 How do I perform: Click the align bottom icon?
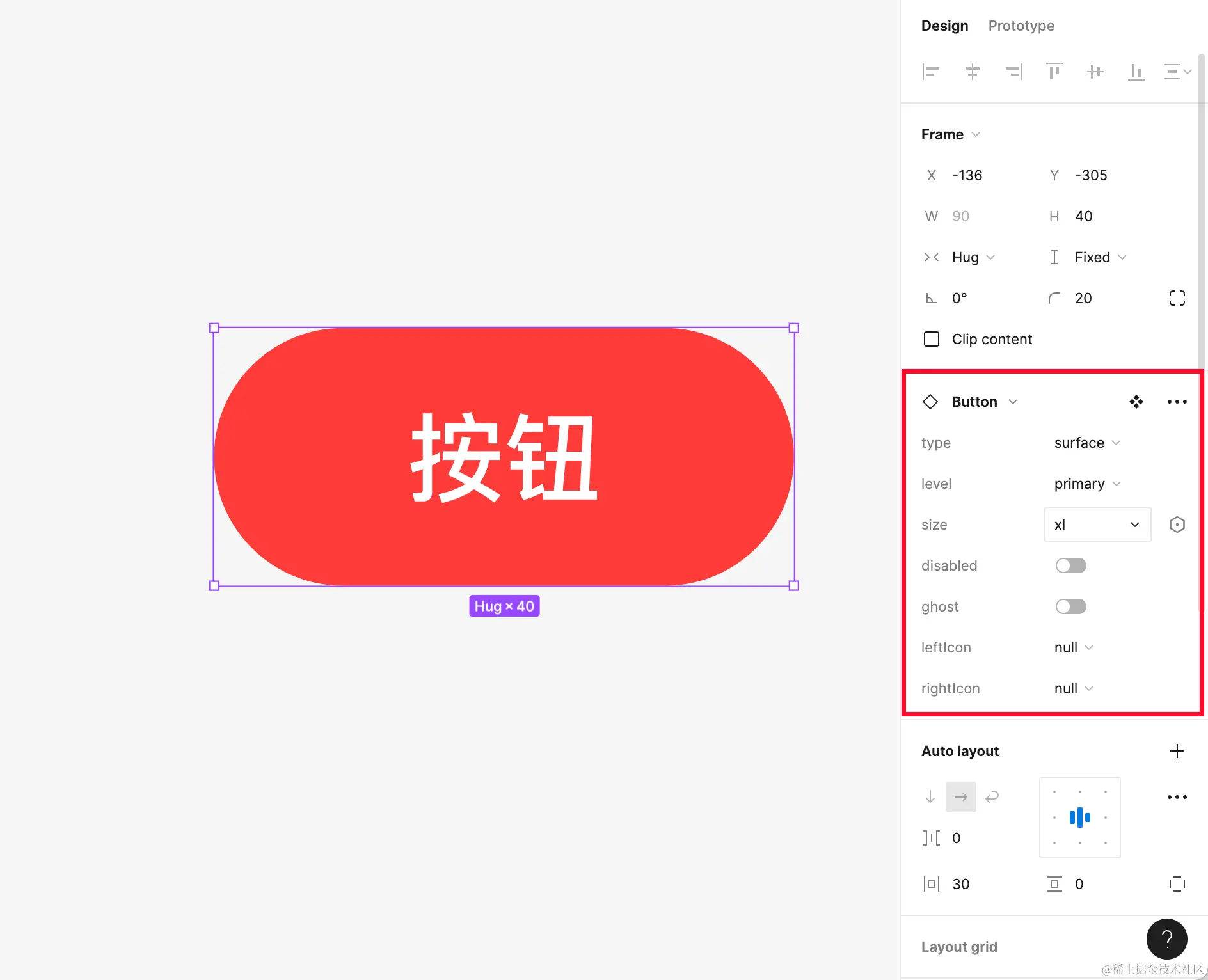[1136, 72]
